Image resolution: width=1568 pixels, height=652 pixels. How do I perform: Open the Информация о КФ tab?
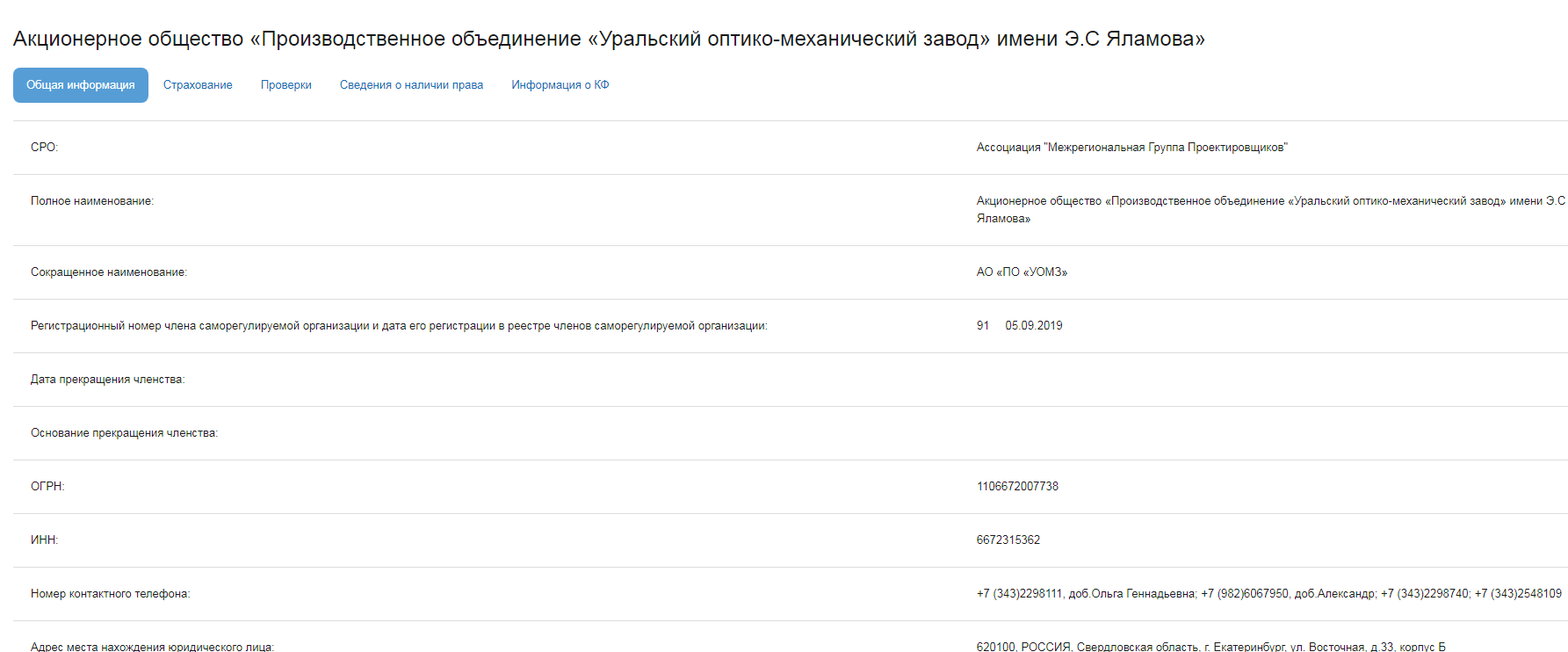[x=560, y=85]
